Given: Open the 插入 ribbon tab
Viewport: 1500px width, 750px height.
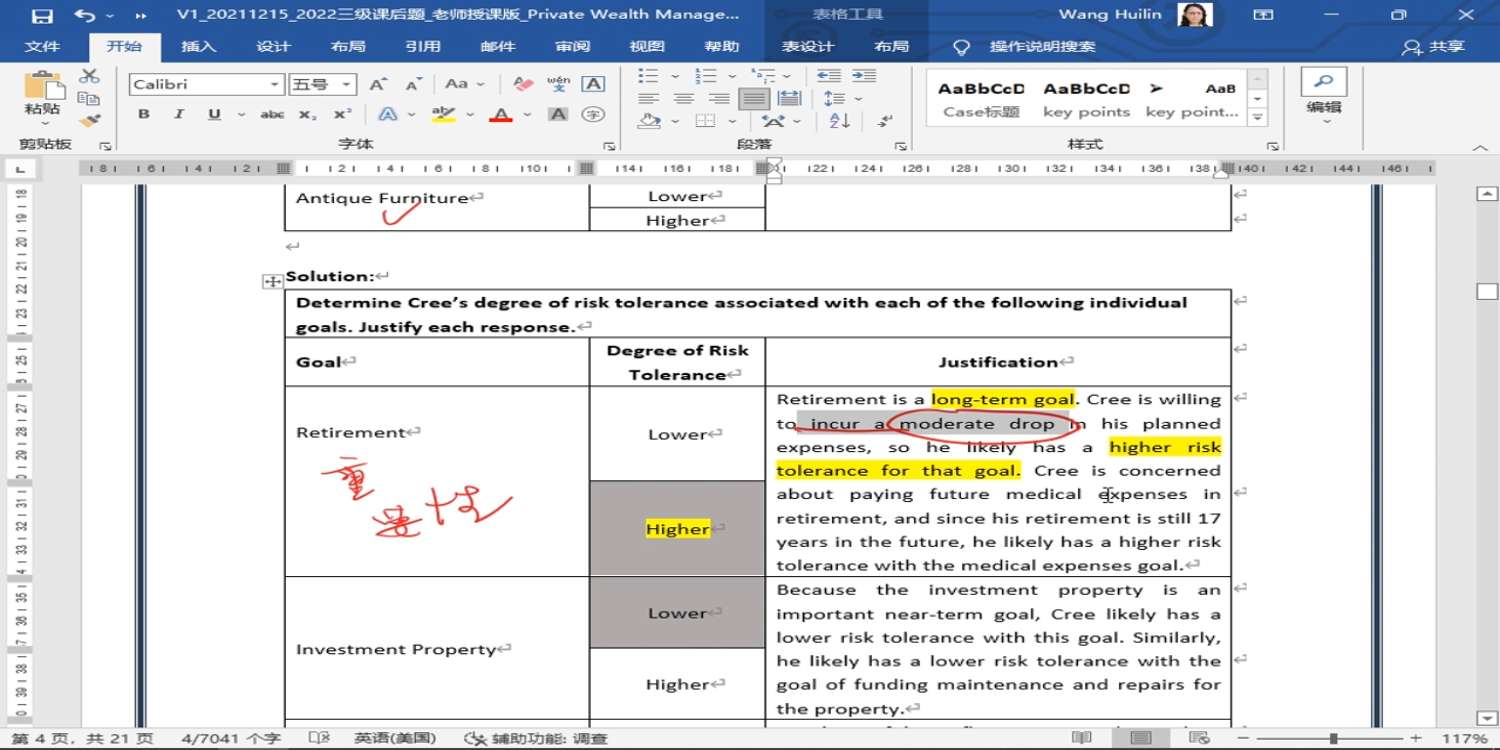Looking at the screenshot, I should coord(198,47).
